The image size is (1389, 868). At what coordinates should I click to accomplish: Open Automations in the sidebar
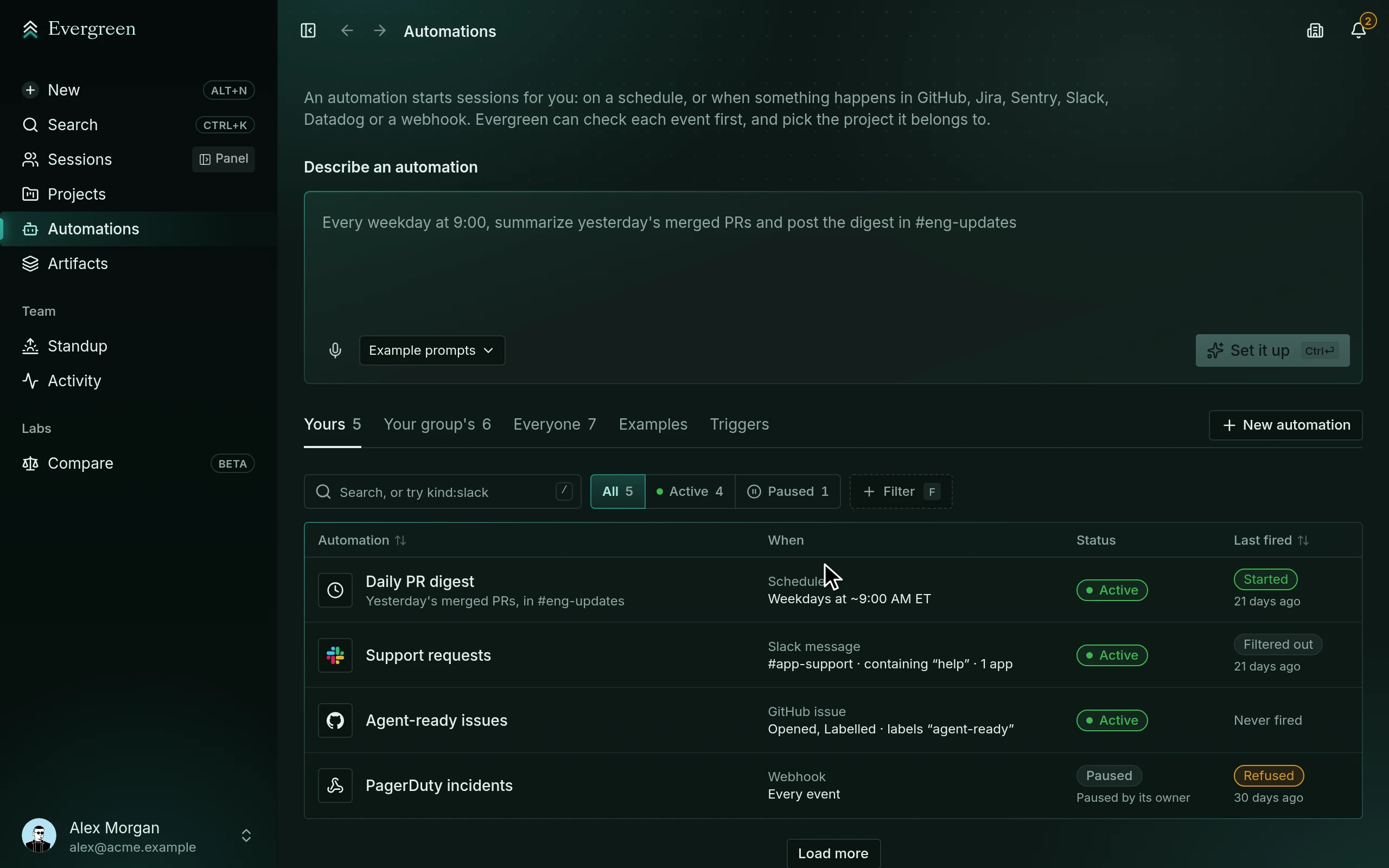click(138, 229)
